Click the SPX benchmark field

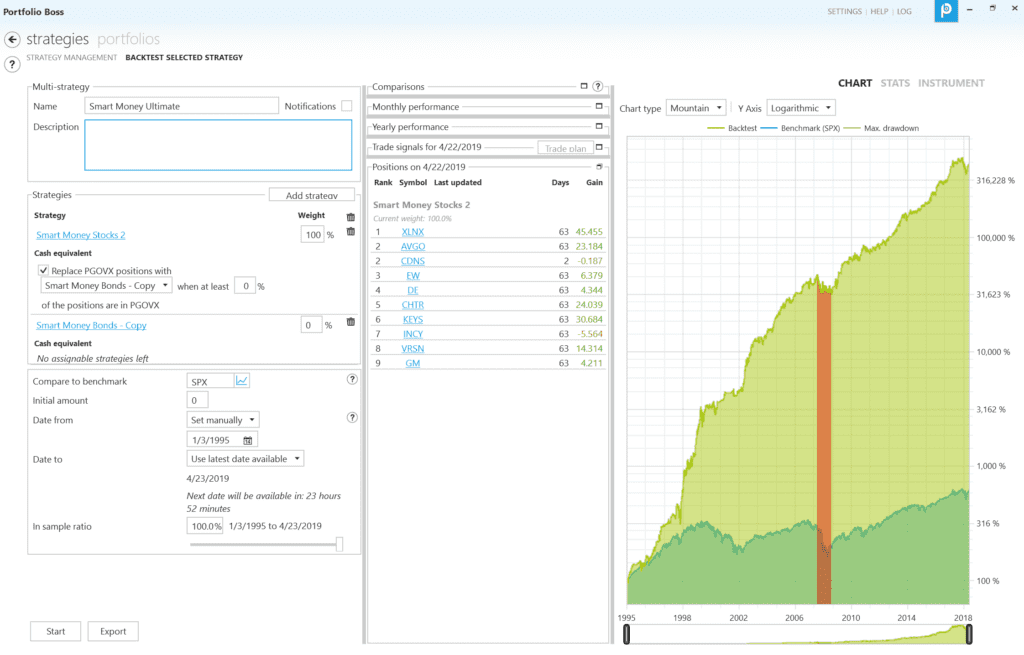210,381
